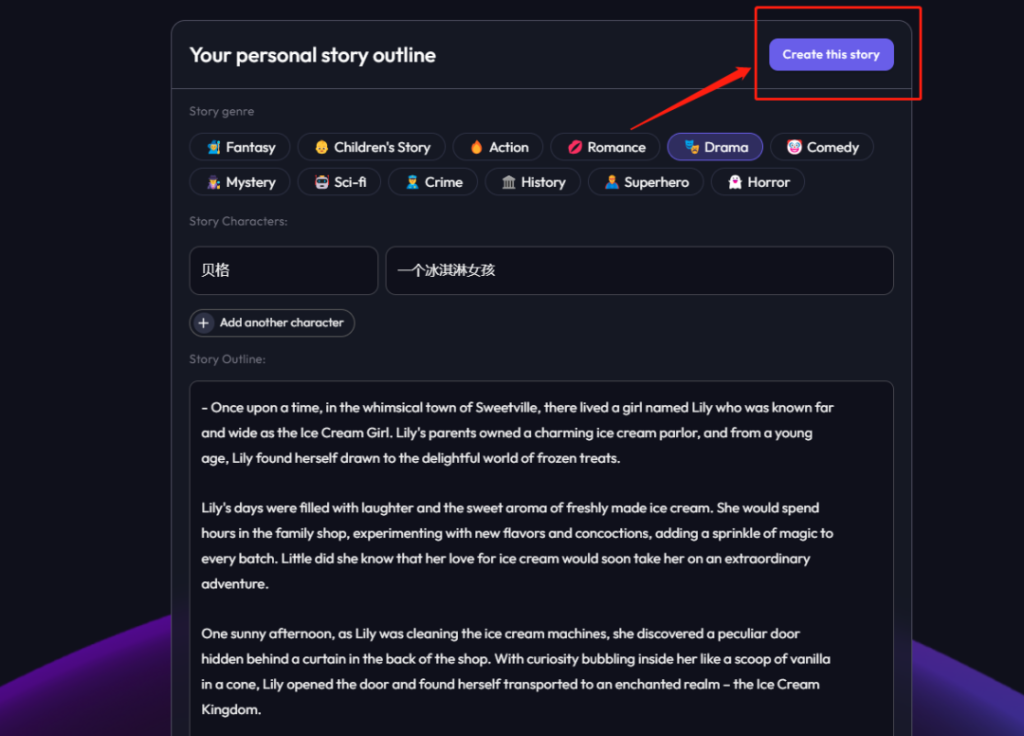The width and height of the screenshot is (1024, 736).
Task: Select the Mystery genre option
Action: (x=241, y=182)
